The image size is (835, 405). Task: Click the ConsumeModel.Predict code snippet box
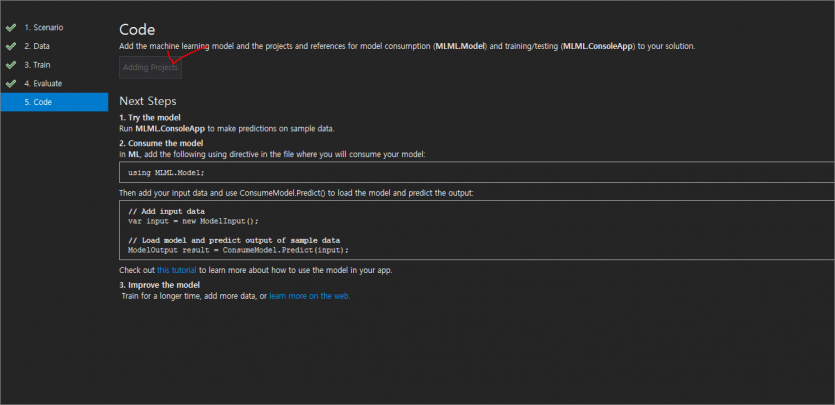(477, 230)
